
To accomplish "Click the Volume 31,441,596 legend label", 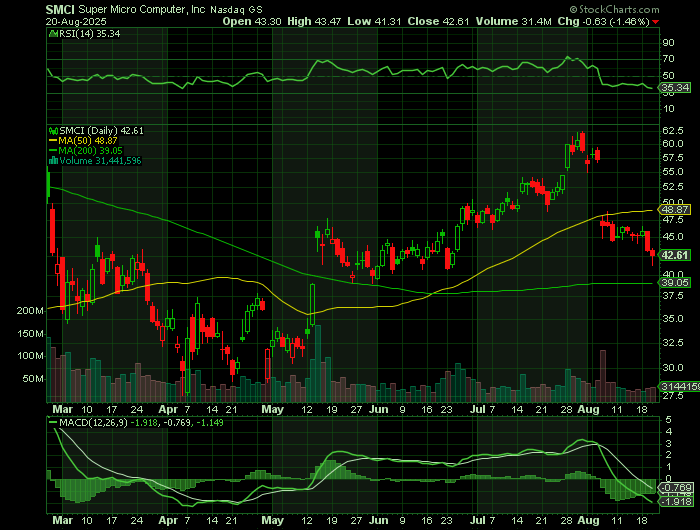I will (100, 161).
